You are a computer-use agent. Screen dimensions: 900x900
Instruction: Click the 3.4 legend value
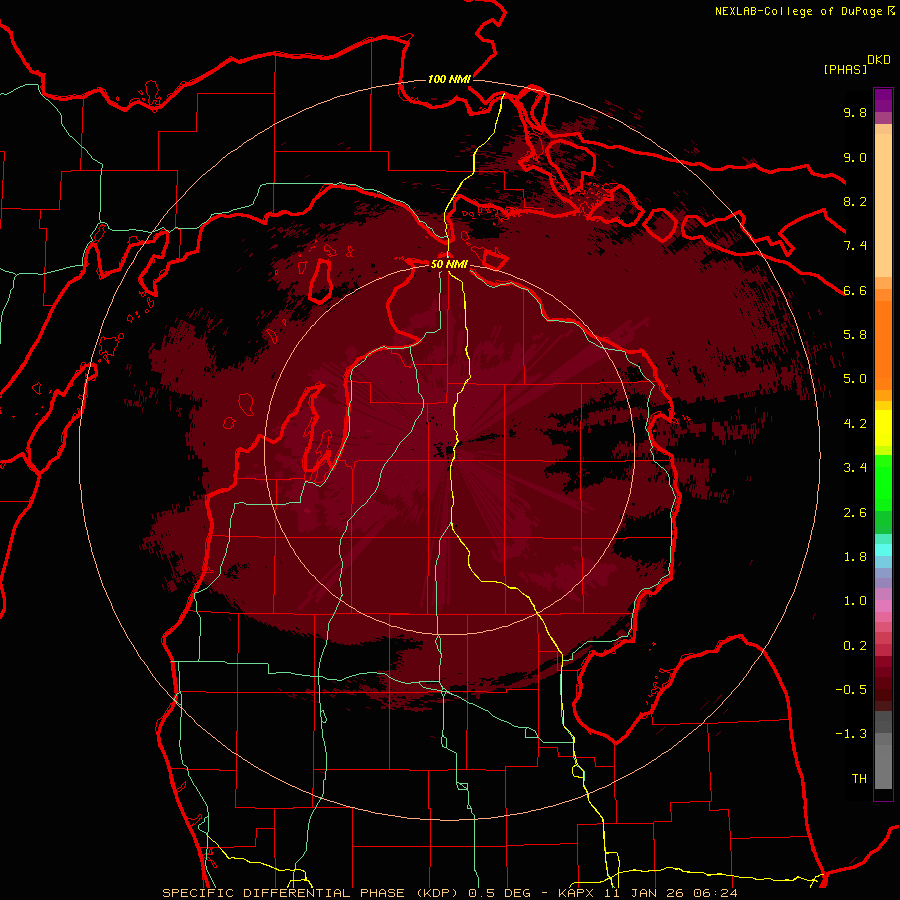tap(855, 468)
